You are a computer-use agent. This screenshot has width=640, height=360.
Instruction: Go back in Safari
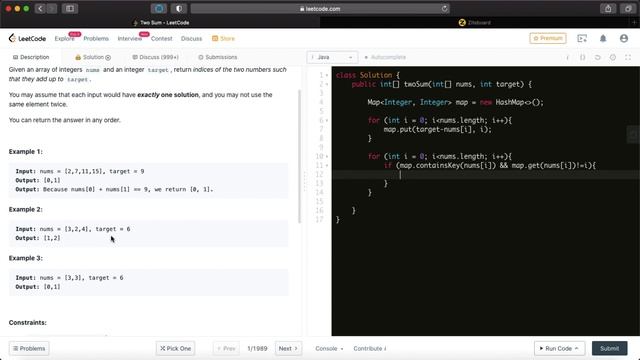[40, 8]
